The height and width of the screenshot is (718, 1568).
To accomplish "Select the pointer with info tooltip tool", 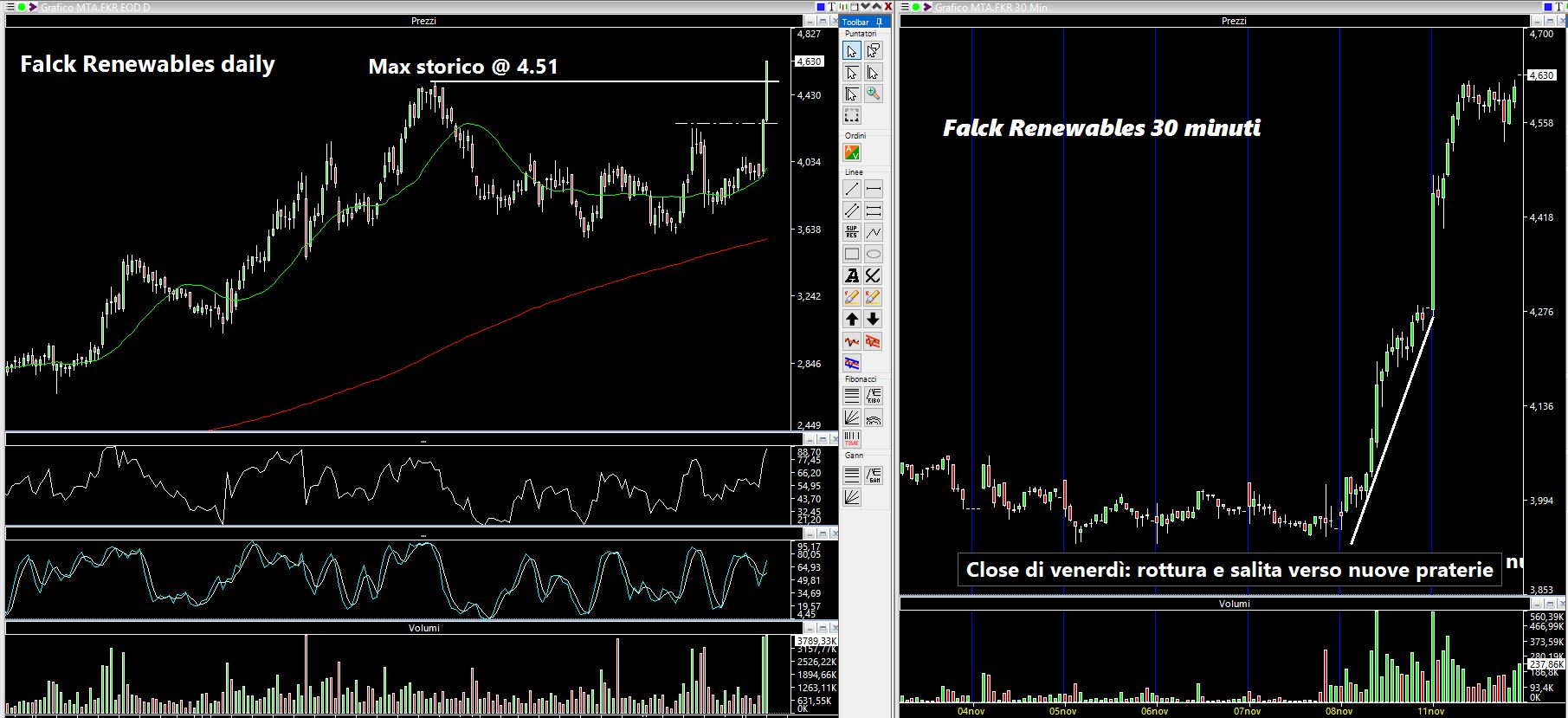I will tap(873, 51).
